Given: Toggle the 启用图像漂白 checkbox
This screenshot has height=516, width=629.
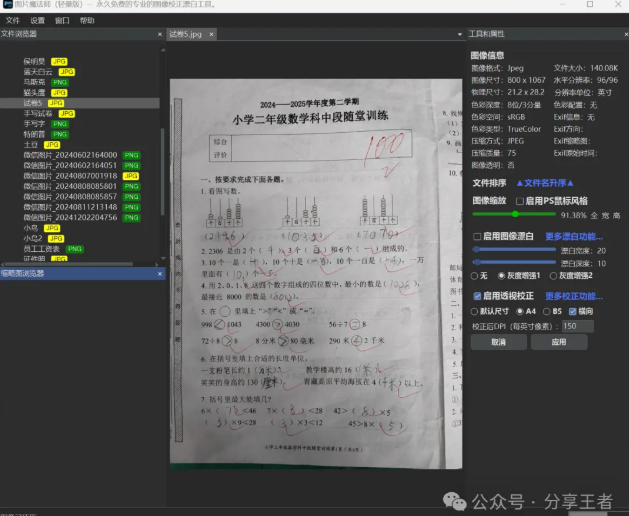Looking at the screenshot, I should pos(476,237).
